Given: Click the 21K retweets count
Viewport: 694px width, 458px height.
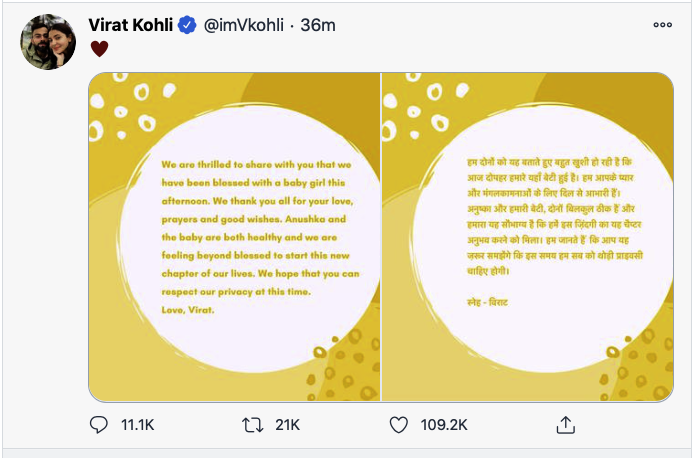Looking at the screenshot, I should point(288,425).
